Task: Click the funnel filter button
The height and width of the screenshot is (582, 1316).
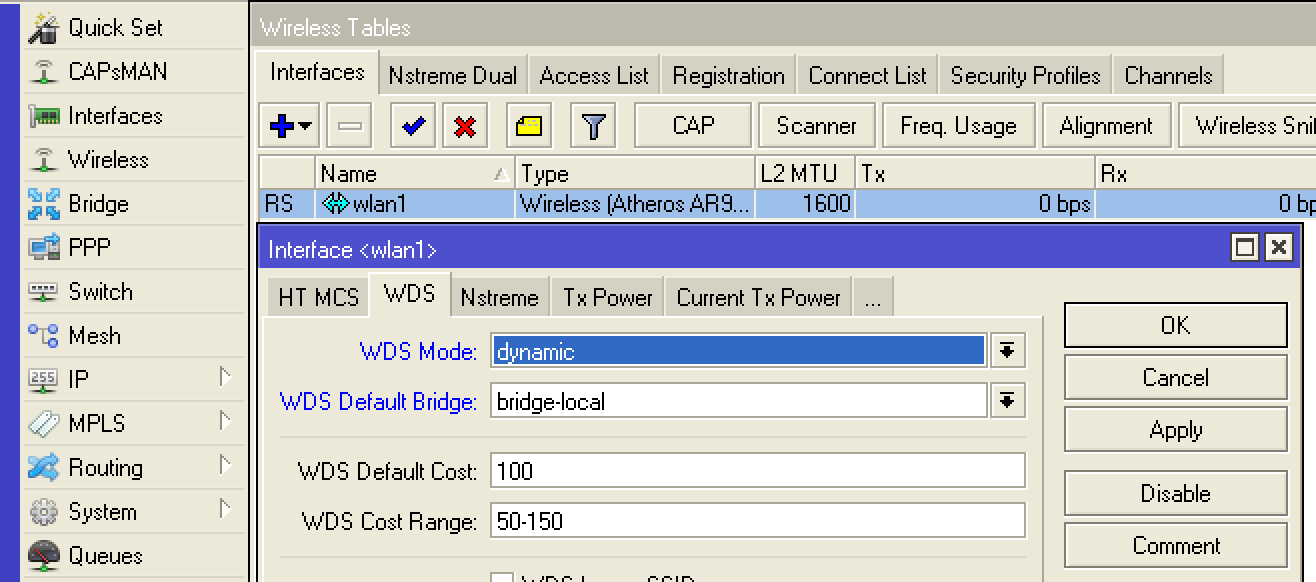Action: [x=594, y=126]
